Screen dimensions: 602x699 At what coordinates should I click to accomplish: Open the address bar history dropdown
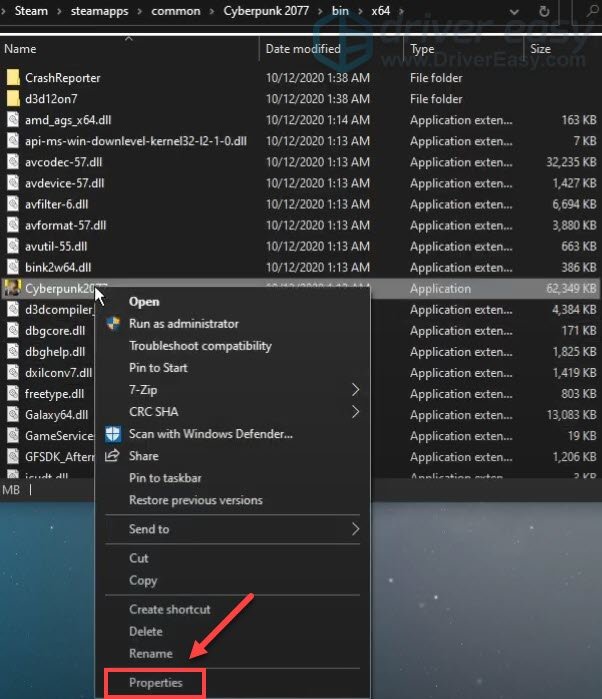click(x=514, y=12)
